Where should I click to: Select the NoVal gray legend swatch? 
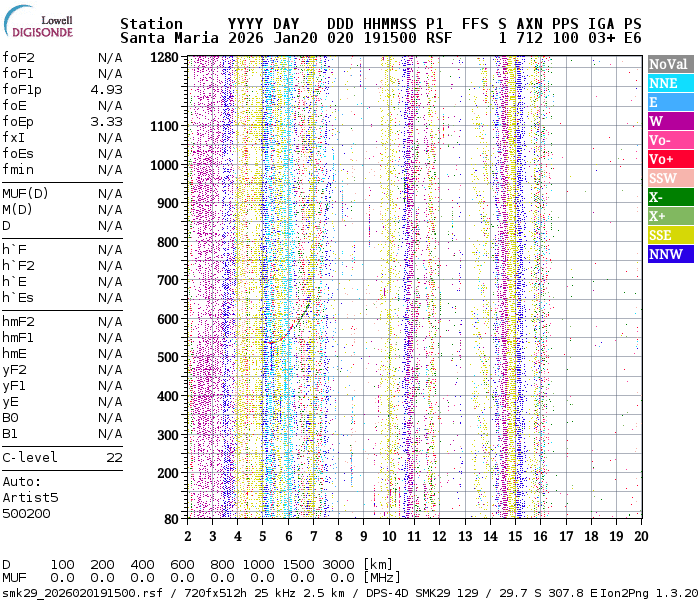(670, 64)
